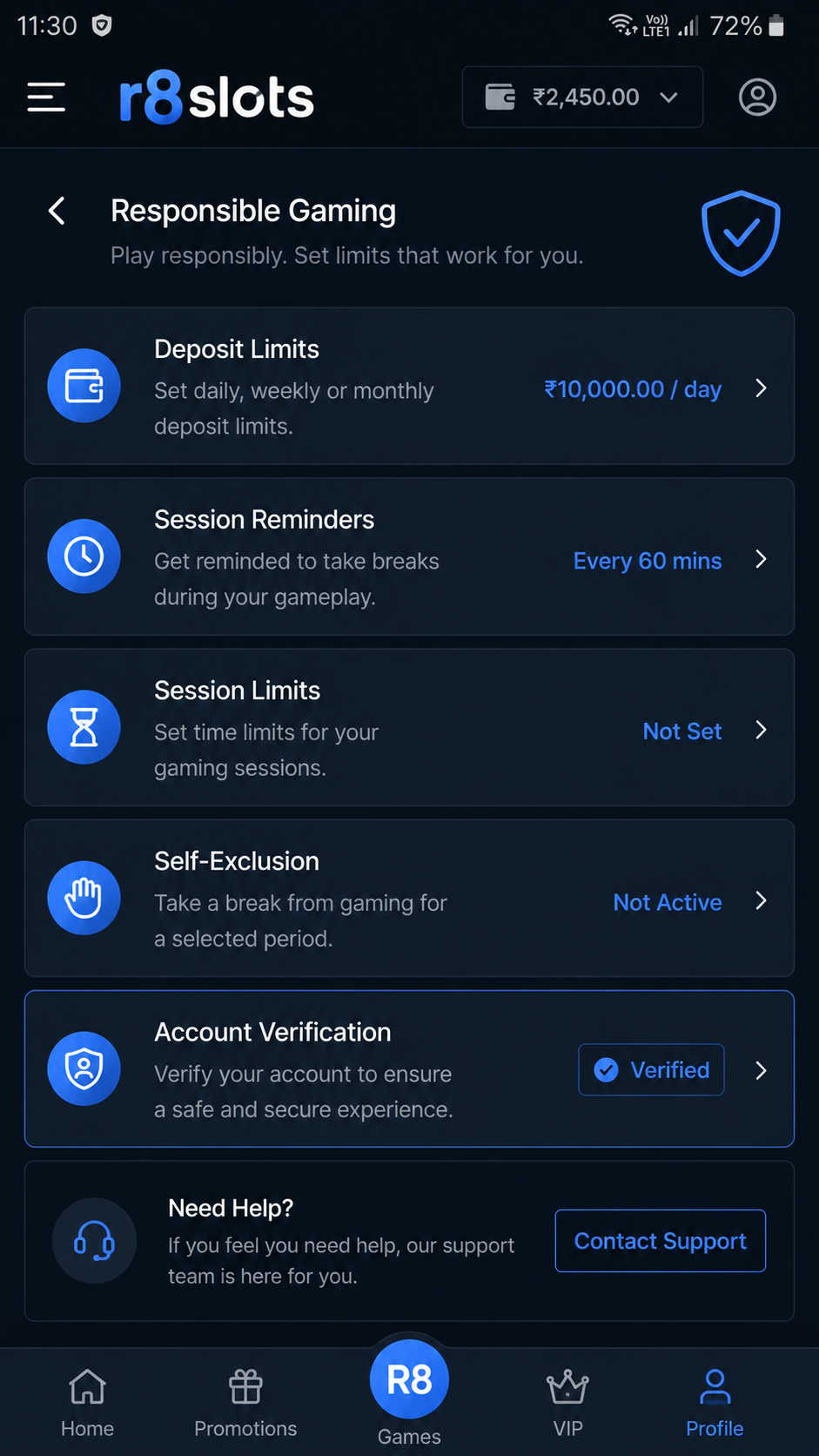Screen dimensions: 819x1456
Task: Open the hamburger menu
Action: click(x=46, y=97)
